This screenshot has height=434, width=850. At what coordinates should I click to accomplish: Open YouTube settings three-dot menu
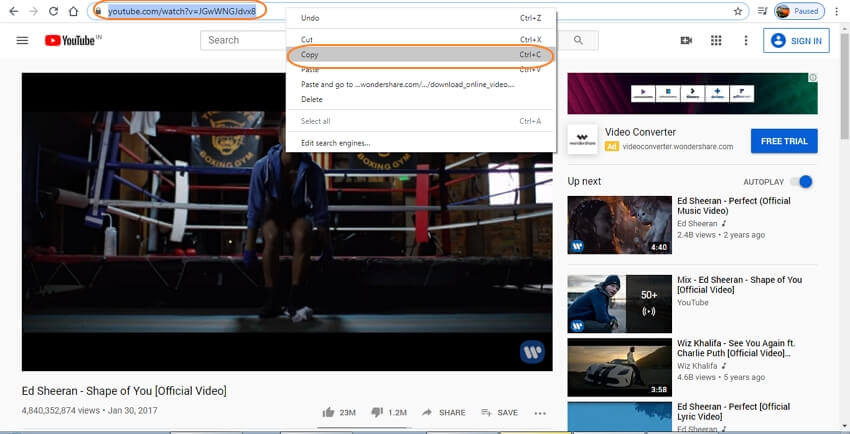[746, 40]
